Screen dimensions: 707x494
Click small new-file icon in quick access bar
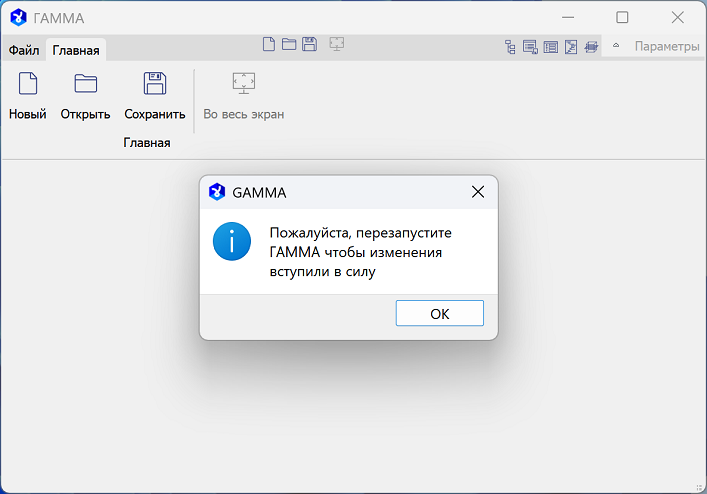268,44
